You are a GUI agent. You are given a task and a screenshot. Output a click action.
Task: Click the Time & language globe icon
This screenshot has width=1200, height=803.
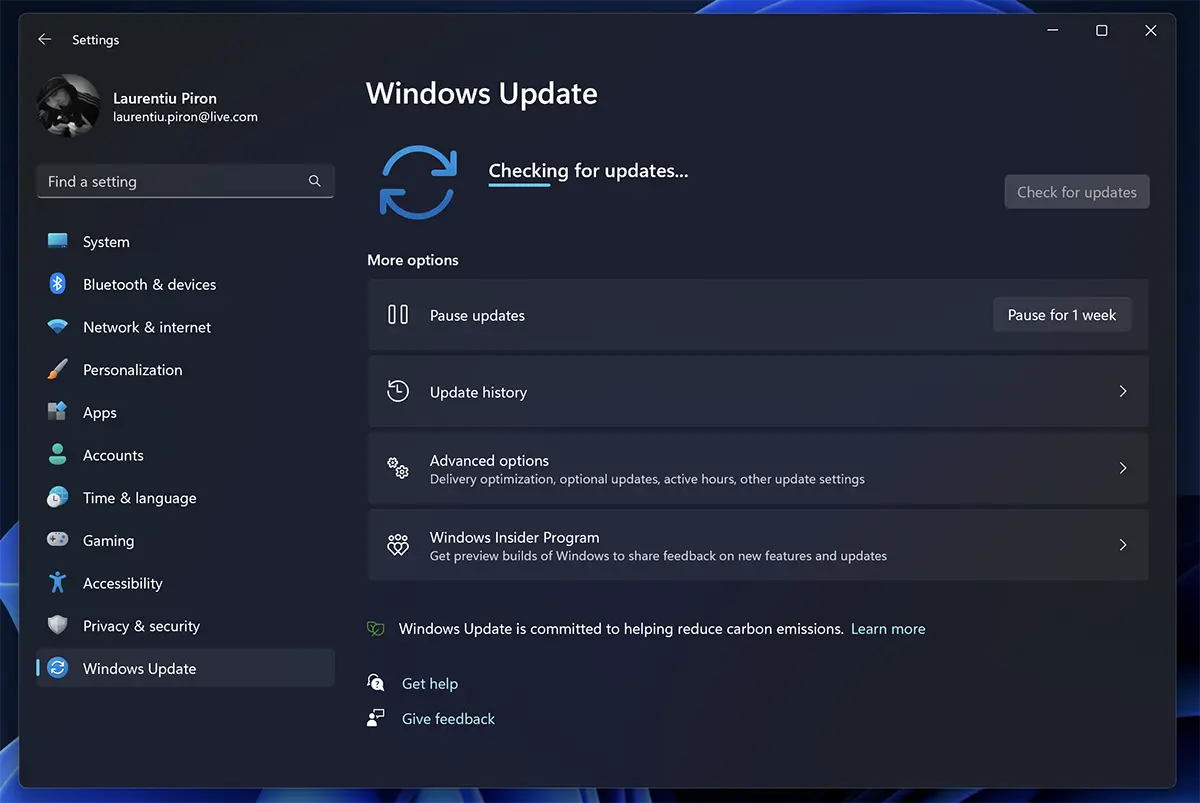[x=58, y=498]
